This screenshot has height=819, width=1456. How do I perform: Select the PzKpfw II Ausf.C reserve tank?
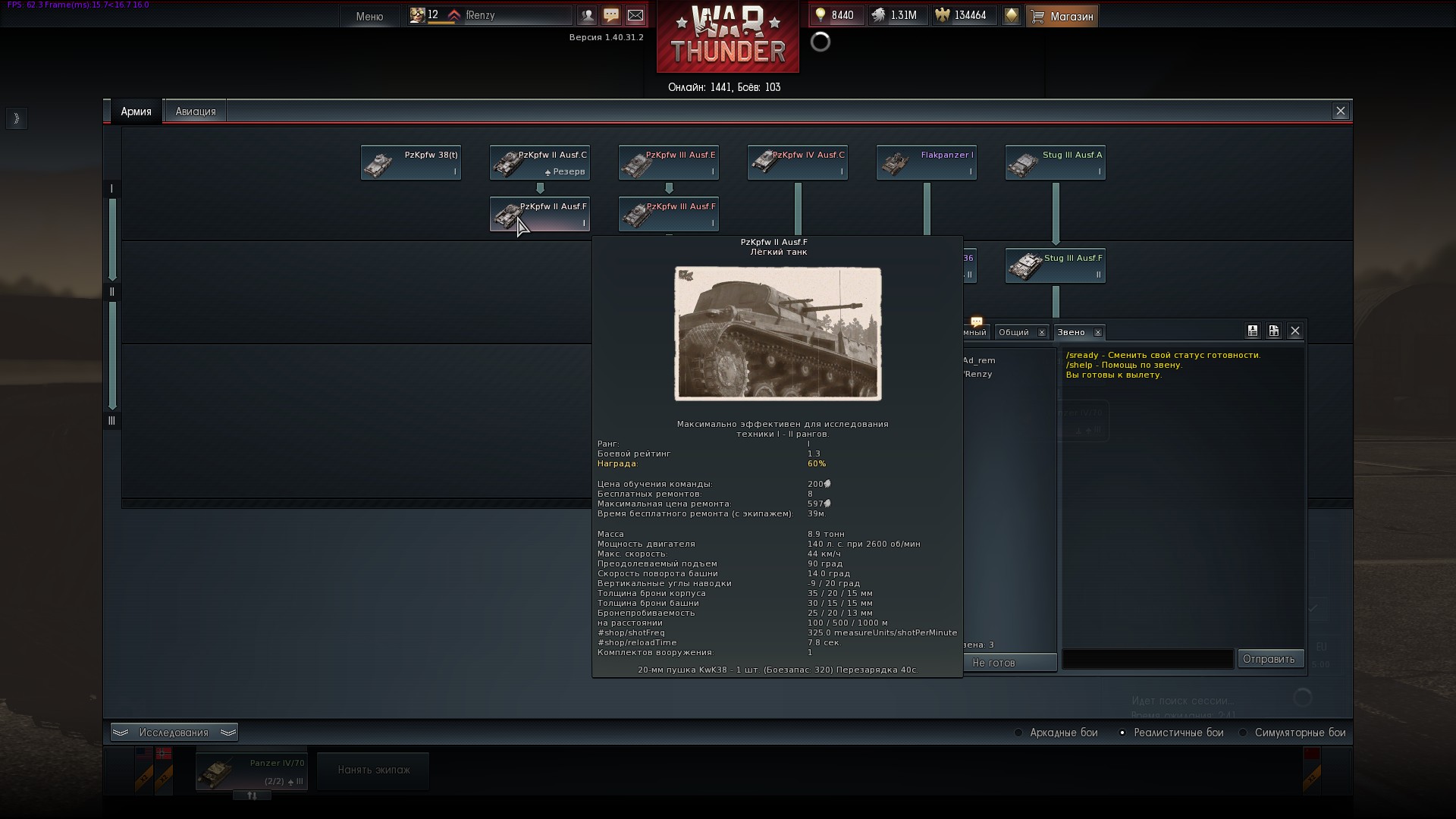click(540, 163)
